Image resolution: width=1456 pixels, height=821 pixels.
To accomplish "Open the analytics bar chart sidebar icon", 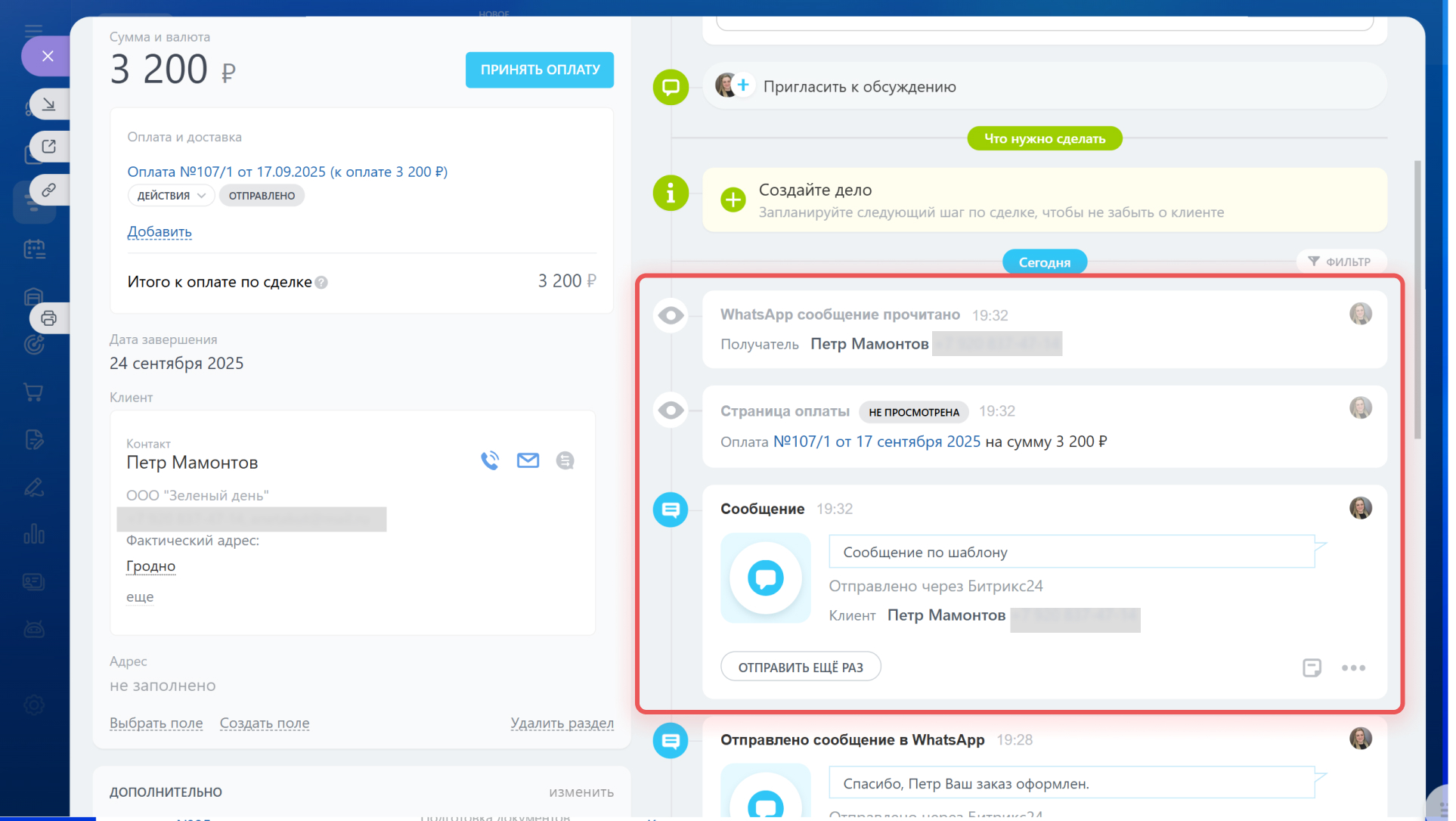I will pos(34,534).
